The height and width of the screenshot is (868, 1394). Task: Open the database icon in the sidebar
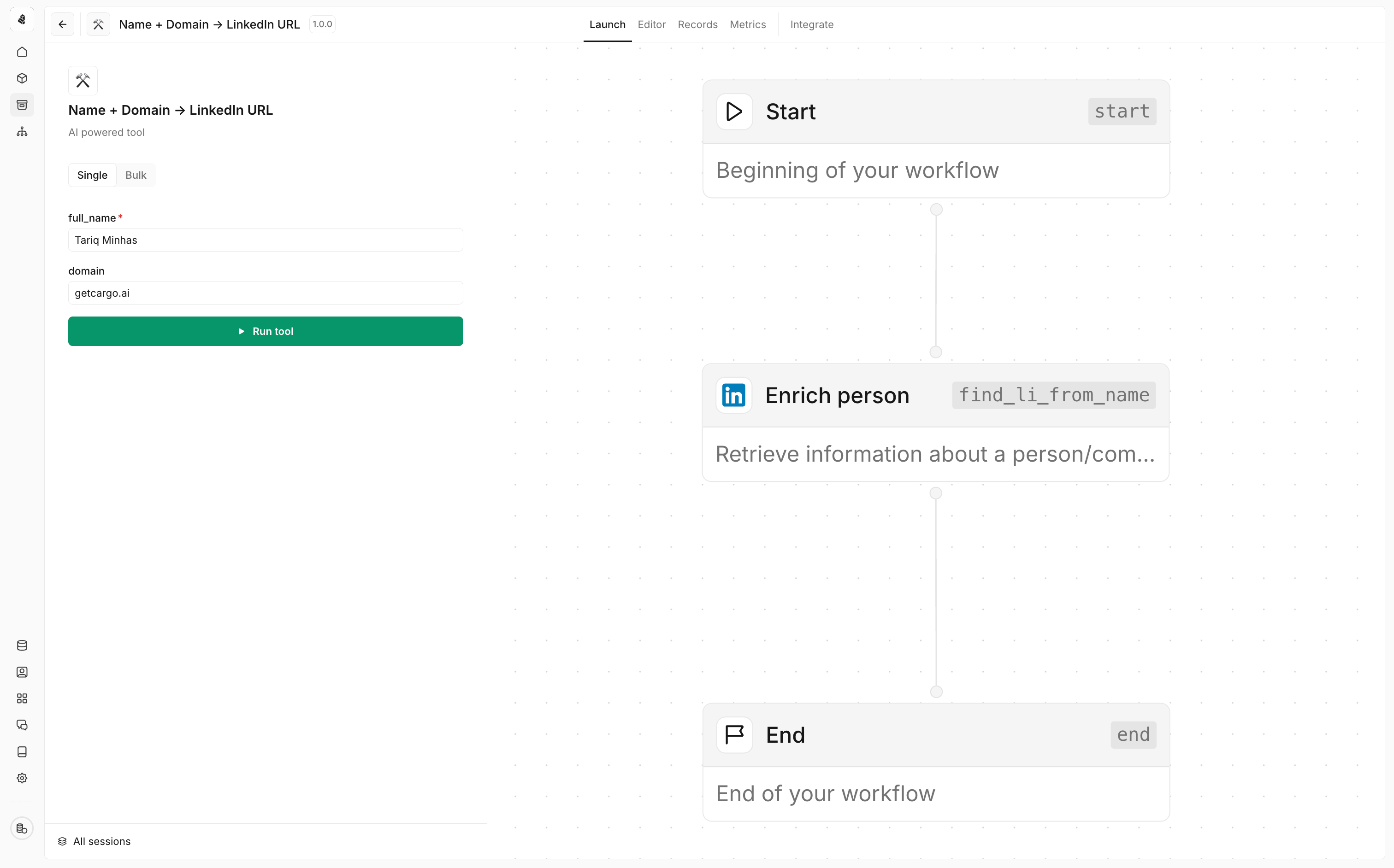point(22,645)
